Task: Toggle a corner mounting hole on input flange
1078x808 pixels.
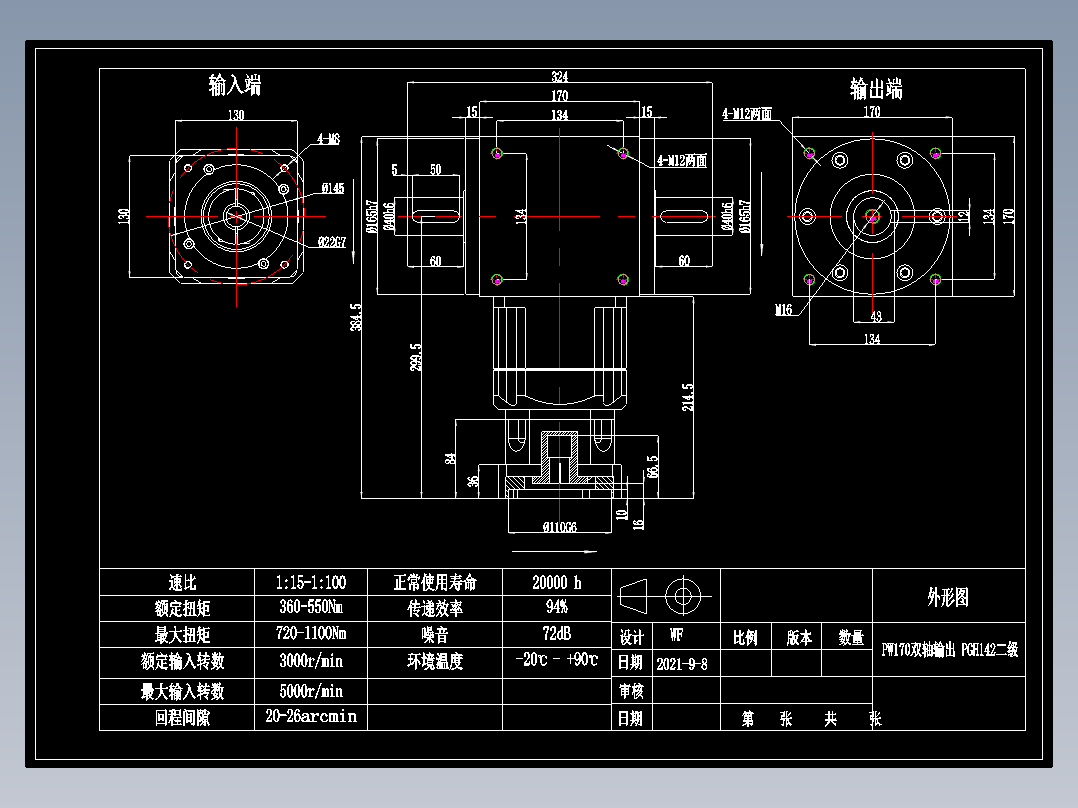Action: (x=189, y=167)
